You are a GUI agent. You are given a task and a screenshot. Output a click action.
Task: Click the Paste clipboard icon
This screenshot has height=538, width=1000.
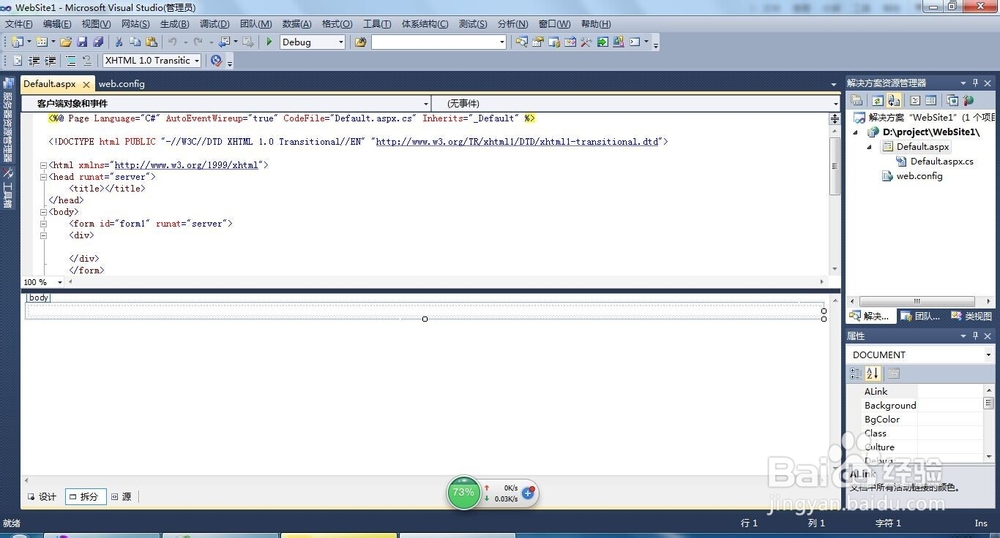tap(152, 42)
